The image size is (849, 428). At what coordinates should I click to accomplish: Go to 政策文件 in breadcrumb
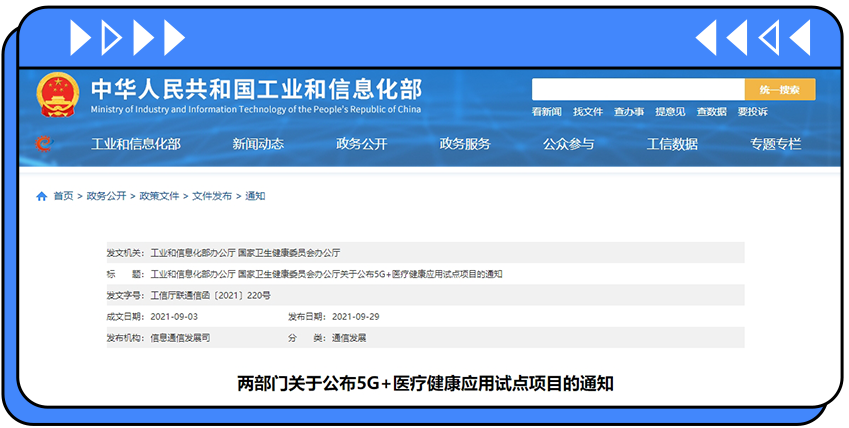159,196
